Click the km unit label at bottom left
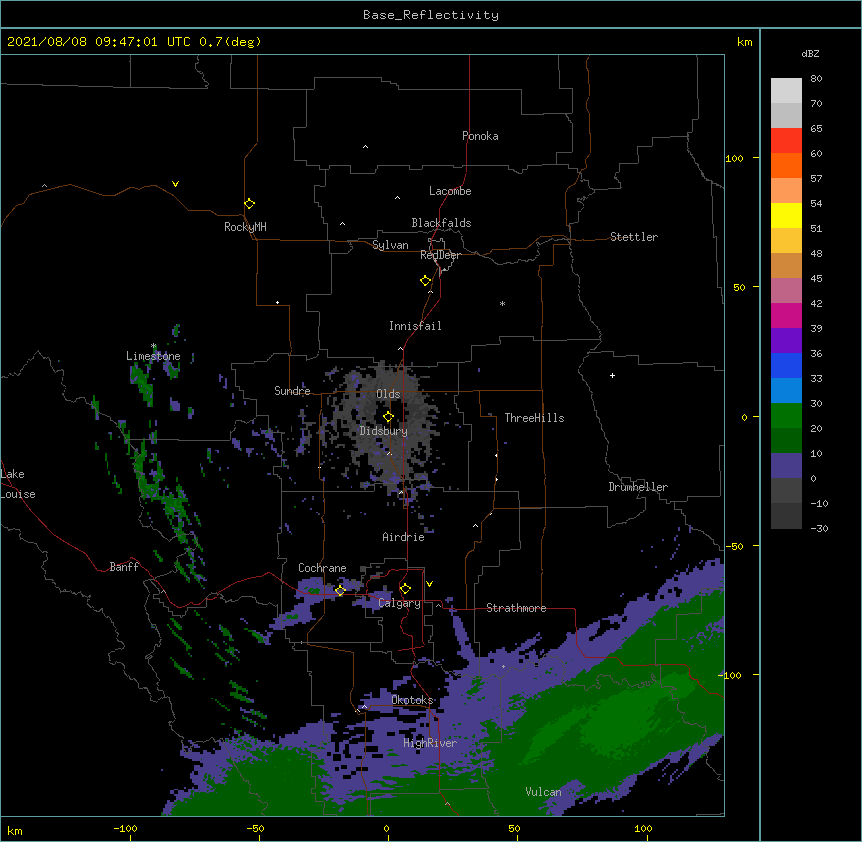 pos(14,831)
